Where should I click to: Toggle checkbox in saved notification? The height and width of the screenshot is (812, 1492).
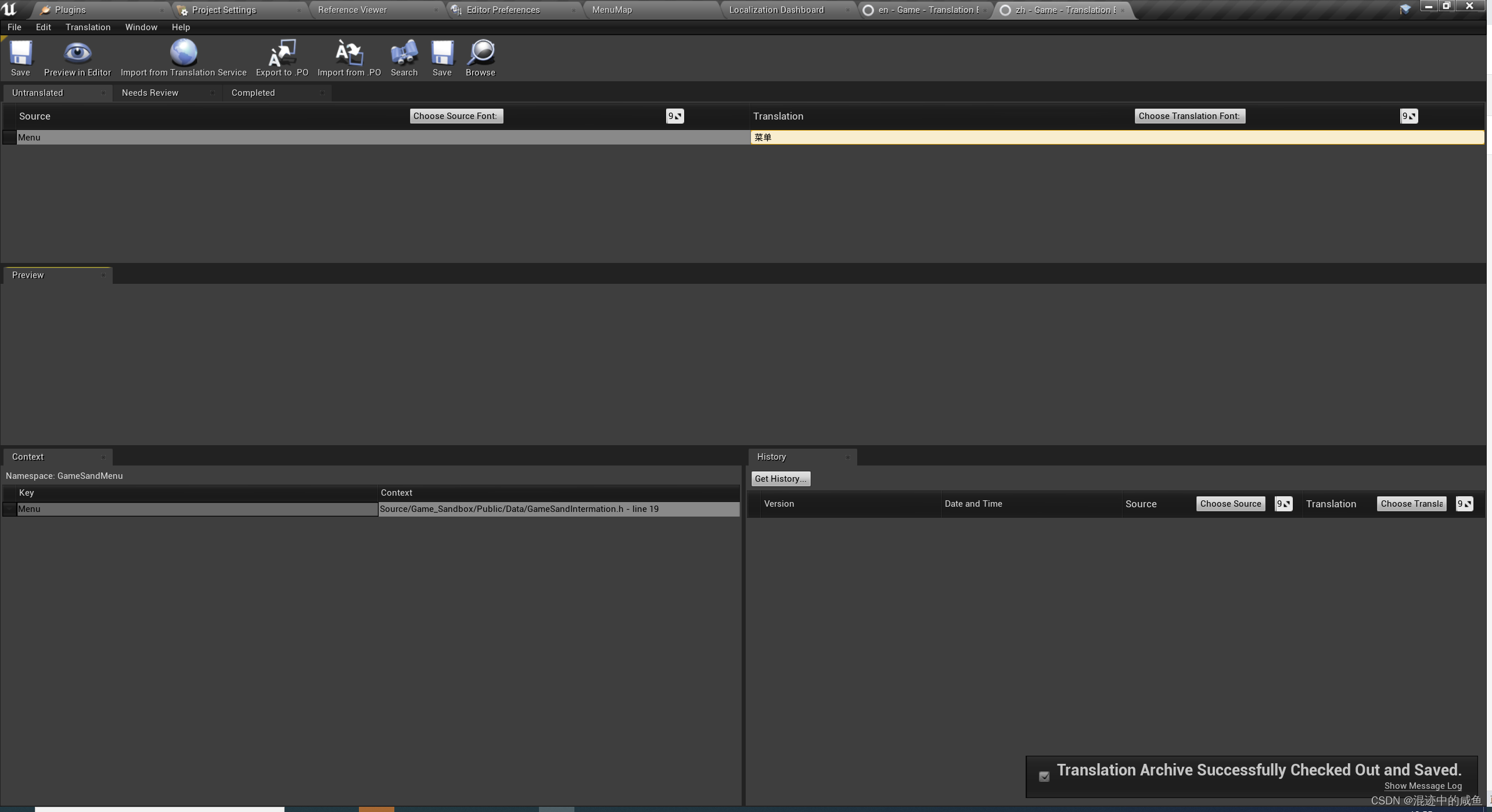point(1044,777)
